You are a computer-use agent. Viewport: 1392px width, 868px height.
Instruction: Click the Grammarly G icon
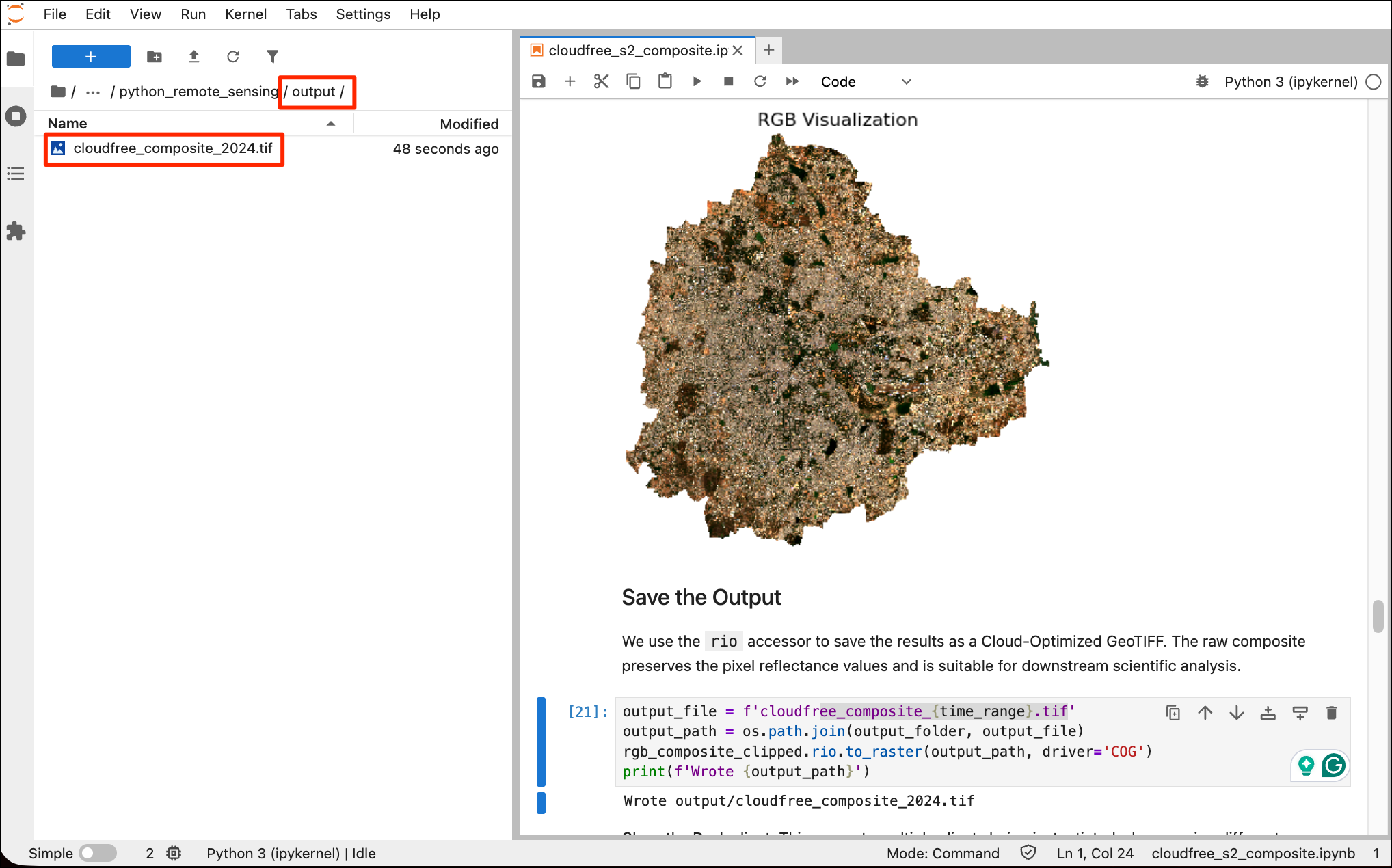coord(1334,765)
